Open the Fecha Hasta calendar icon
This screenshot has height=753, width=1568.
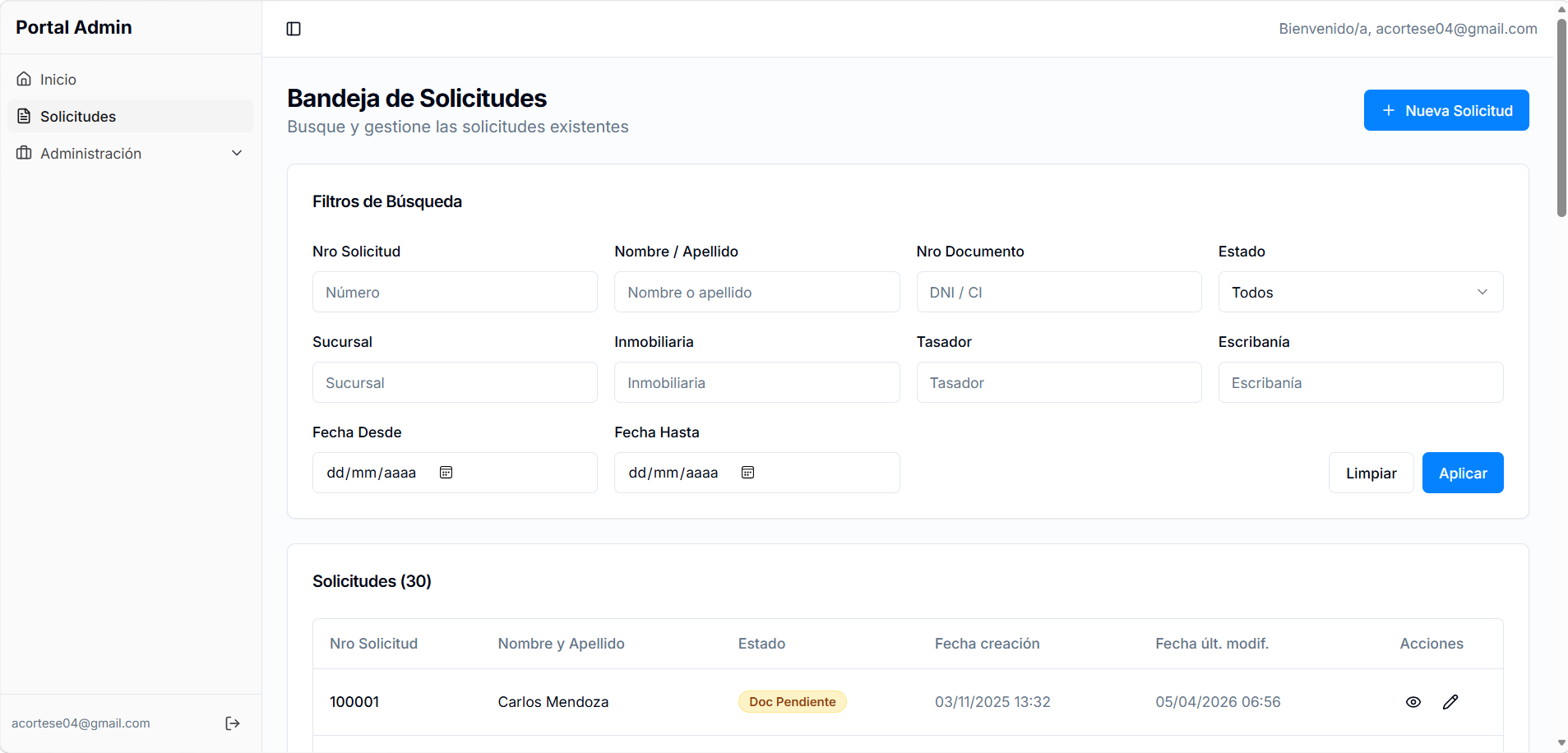(747, 472)
